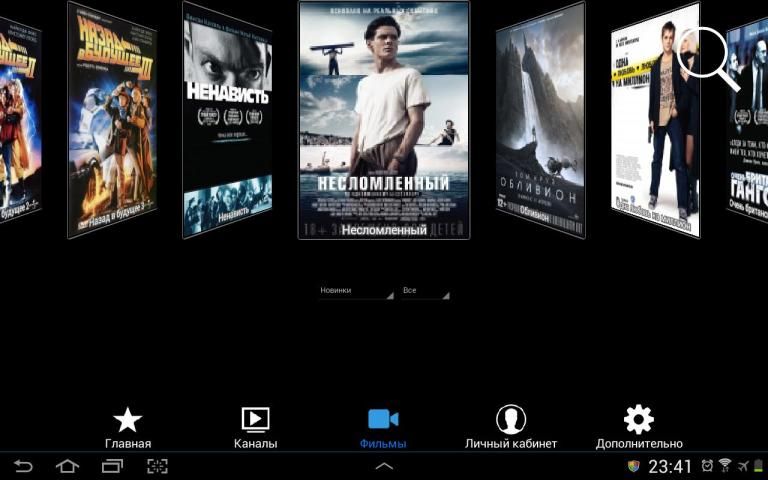
Task: Tap the clock showing 23:41
Action: pos(670,466)
